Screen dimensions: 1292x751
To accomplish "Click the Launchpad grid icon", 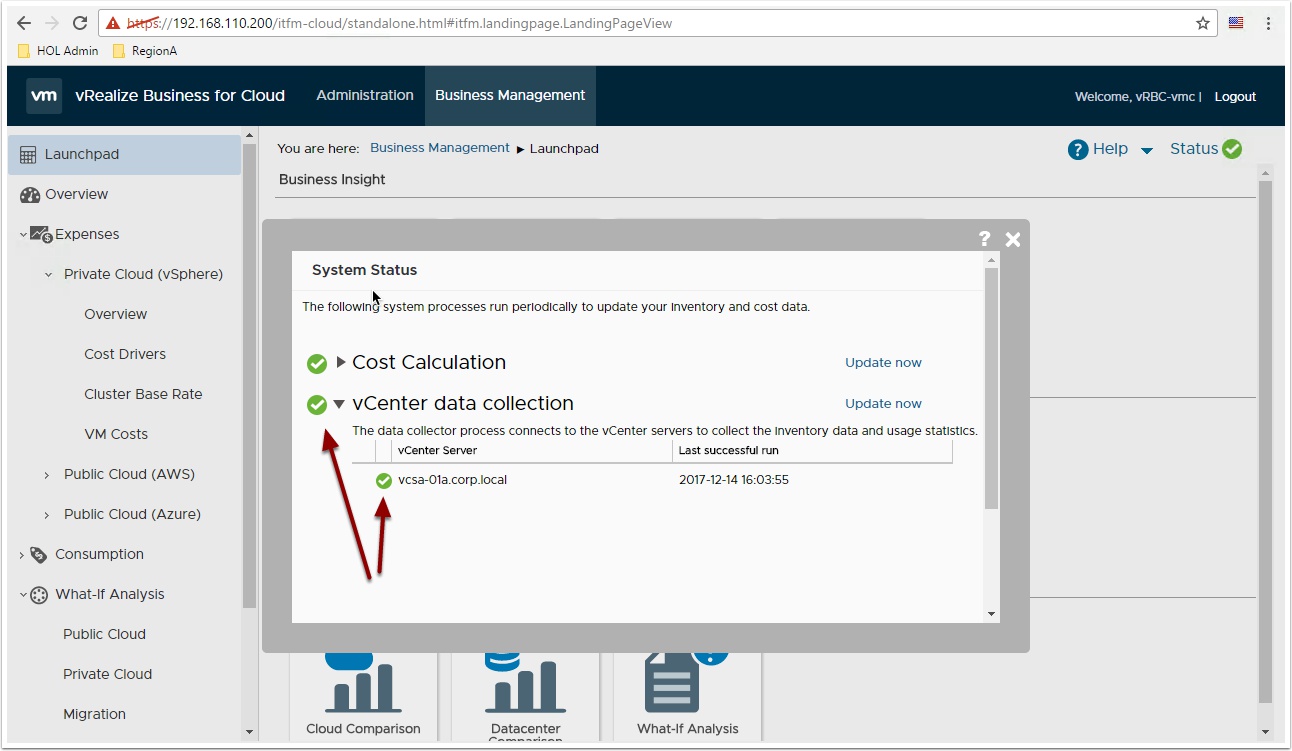I will coord(28,155).
